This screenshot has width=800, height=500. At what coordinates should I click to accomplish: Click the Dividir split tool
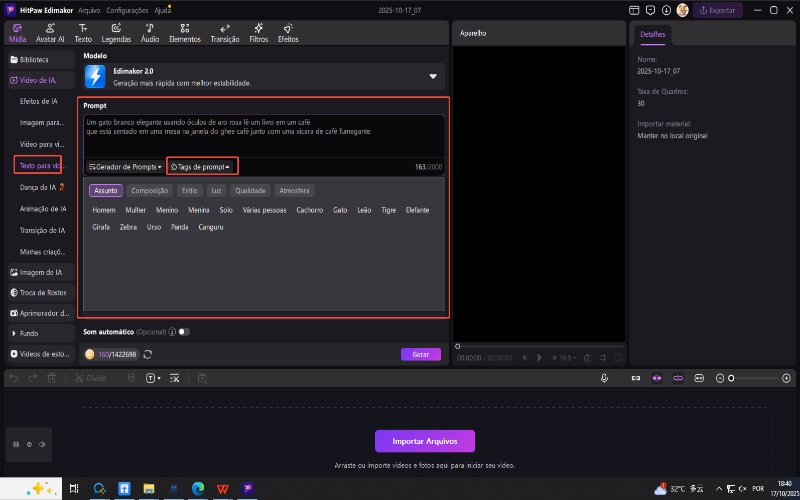tap(90, 378)
